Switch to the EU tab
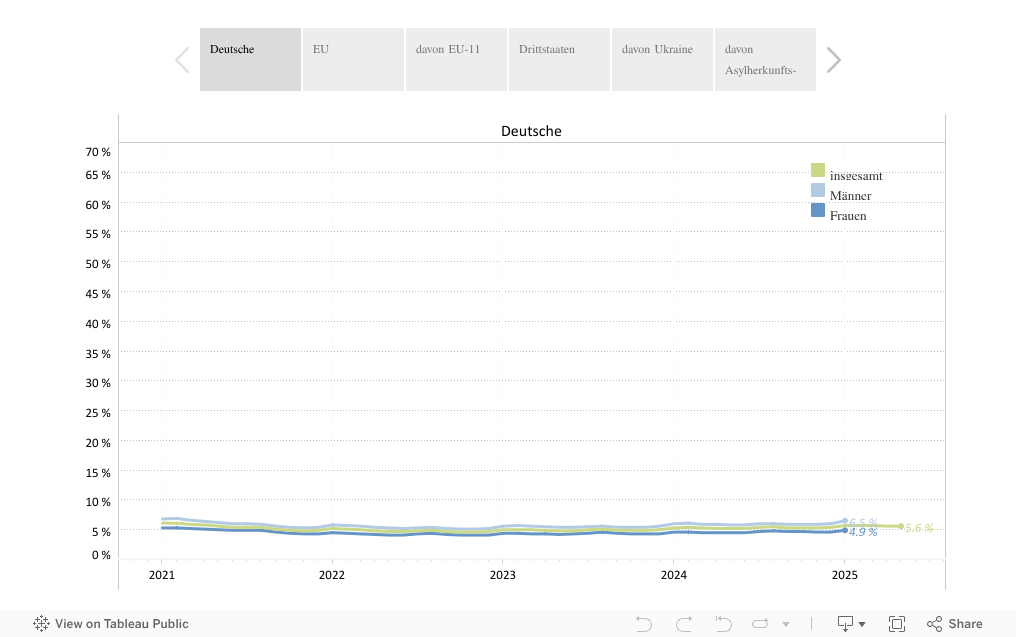Viewport: 1016px width, 637px height. click(353, 59)
